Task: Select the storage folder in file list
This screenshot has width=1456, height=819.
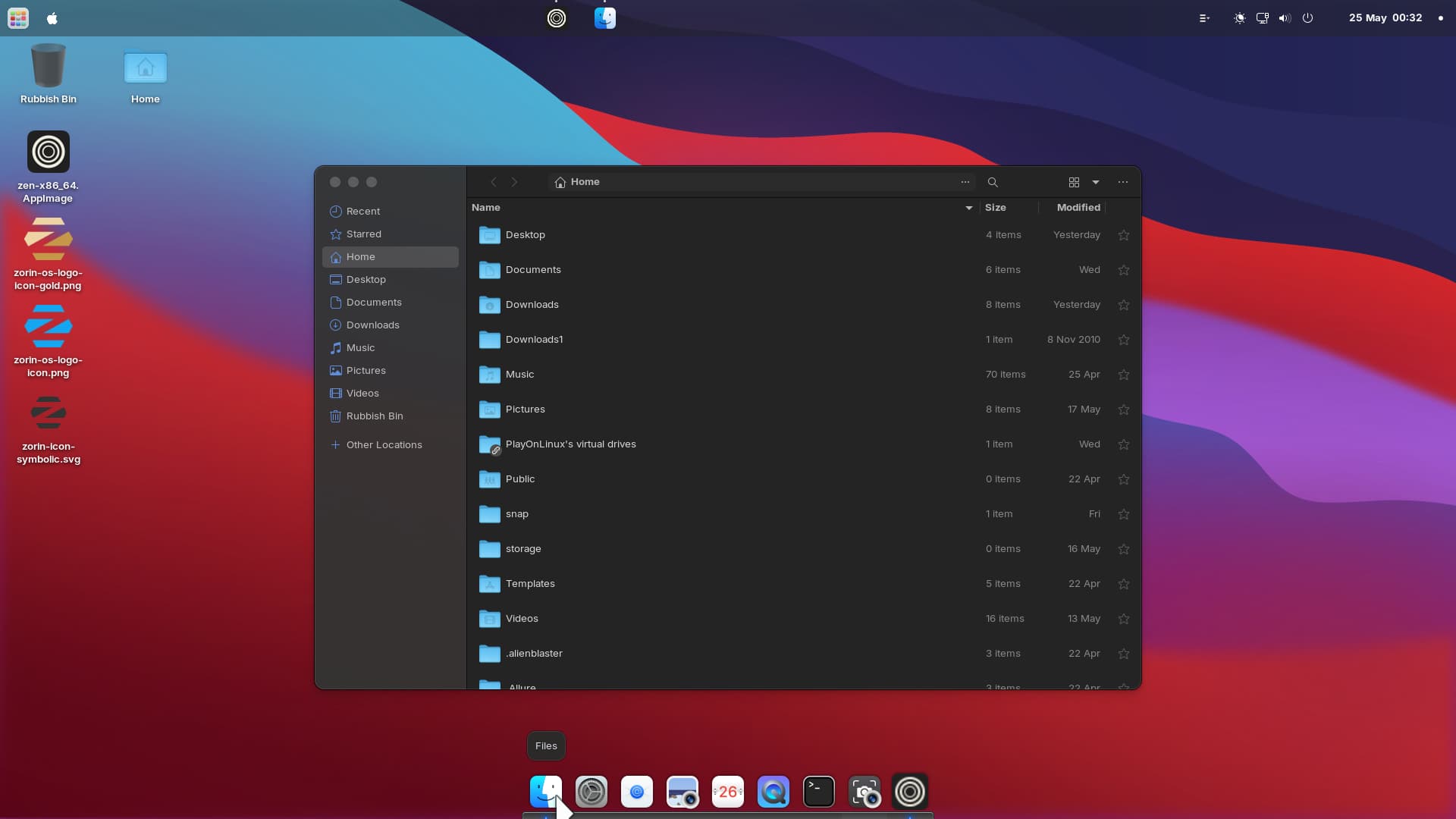Action: 804,549
